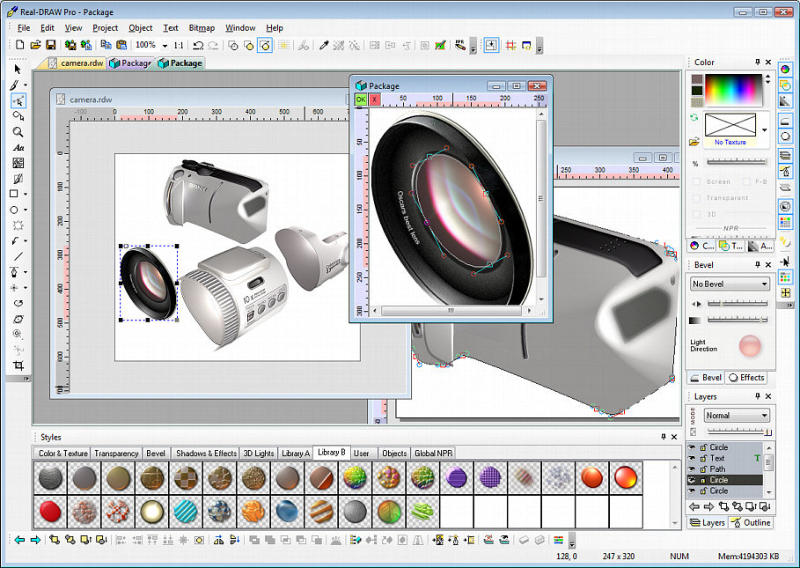Select the Text tool
Image resolution: width=800 pixels, height=568 pixels.
click(18, 147)
